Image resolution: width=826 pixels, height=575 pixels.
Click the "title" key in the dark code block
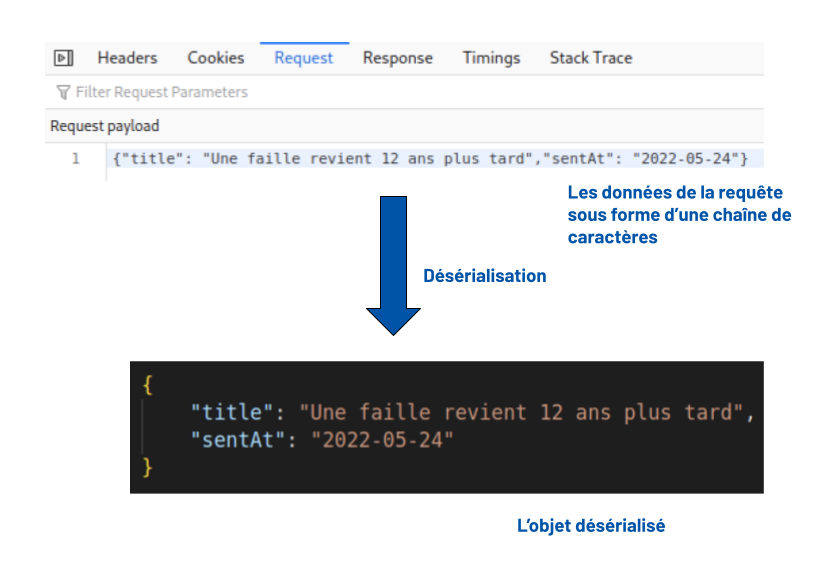point(232,412)
